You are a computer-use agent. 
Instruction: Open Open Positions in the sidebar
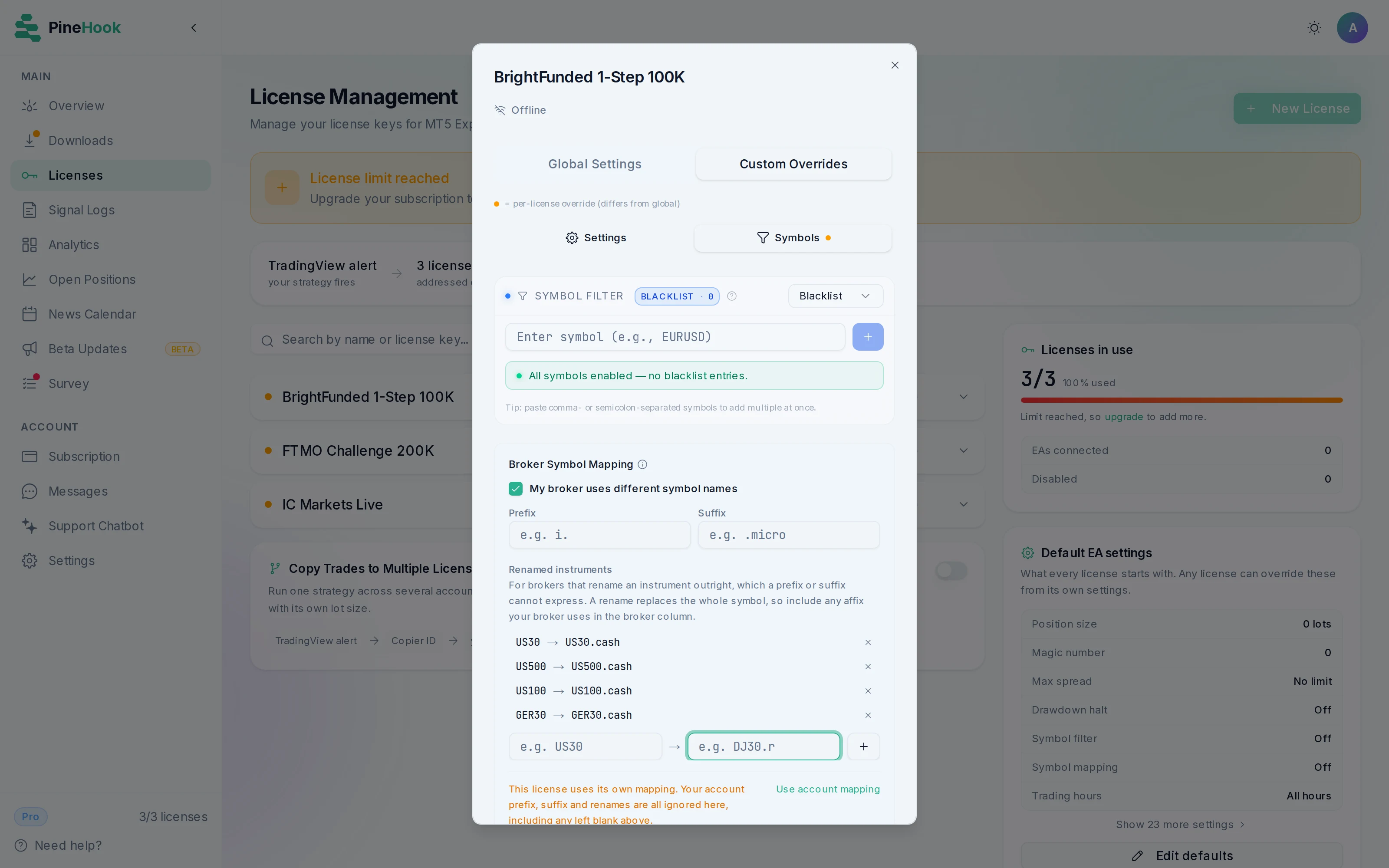coord(110,279)
